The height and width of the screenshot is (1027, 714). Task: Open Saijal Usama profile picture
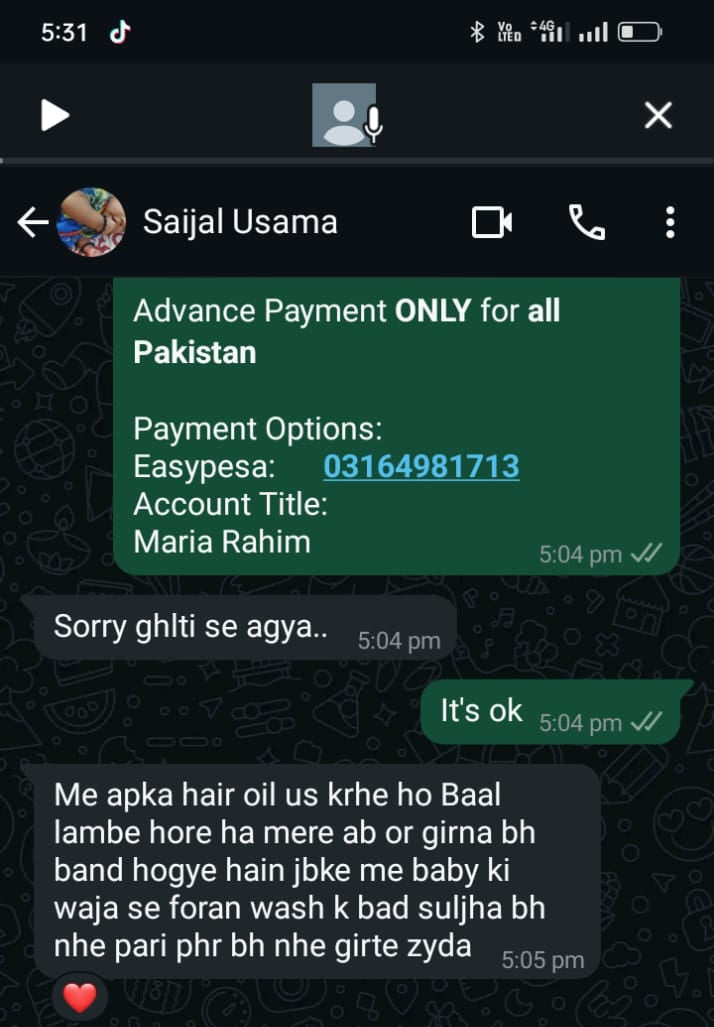[x=91, y=222]
